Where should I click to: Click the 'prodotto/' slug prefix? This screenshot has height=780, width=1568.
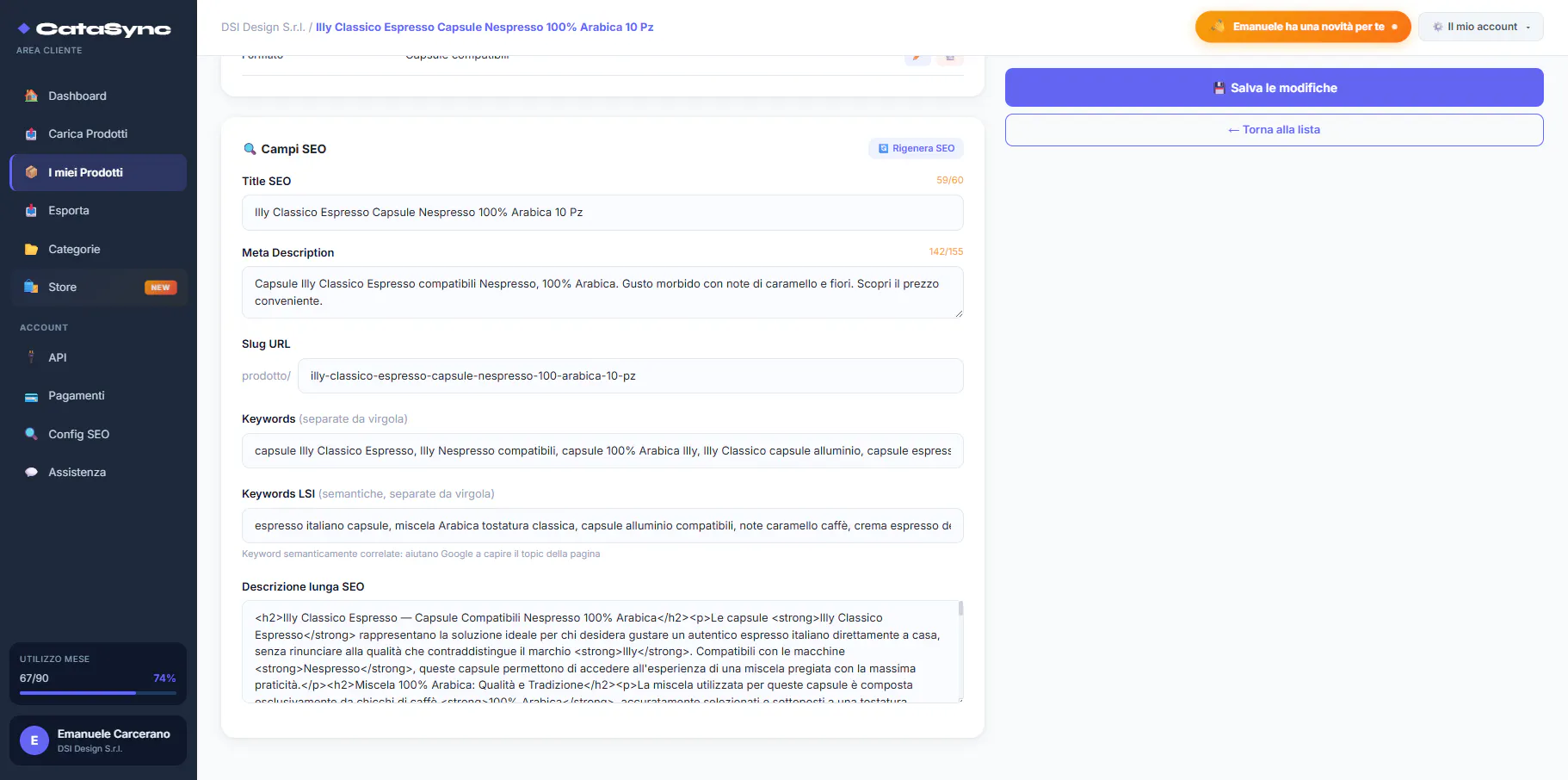[x=266, y=376]
